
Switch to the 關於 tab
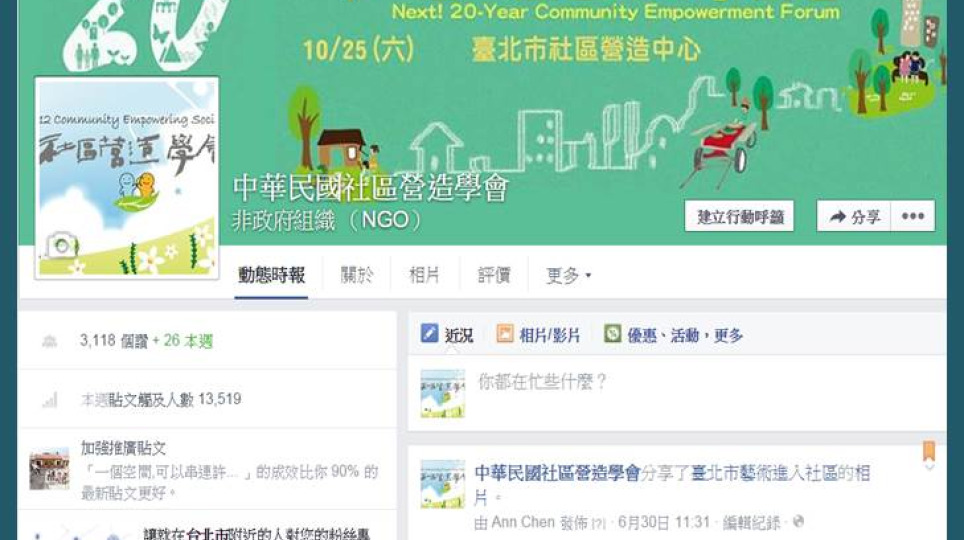coord(357,275)
